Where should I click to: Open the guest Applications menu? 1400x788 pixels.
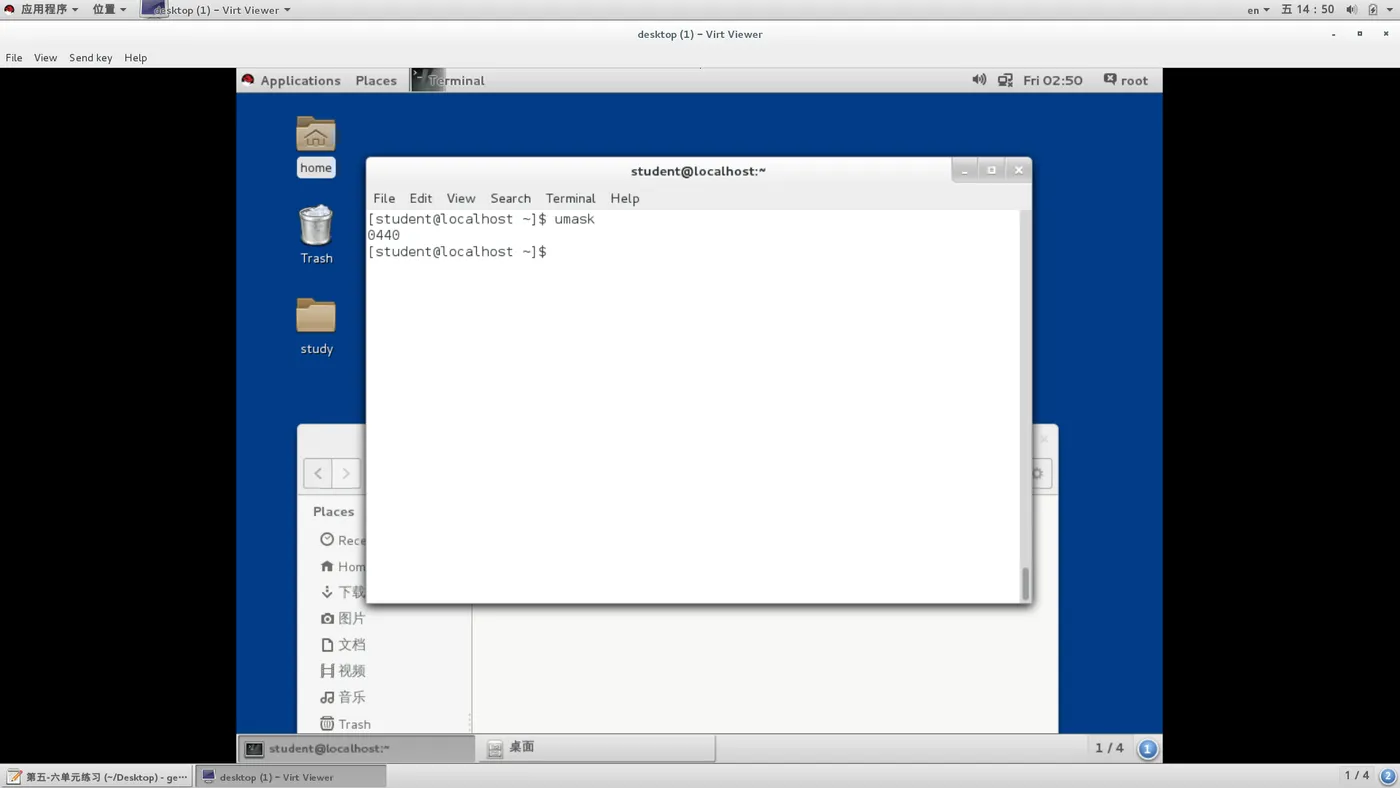pyautogui.click(x=291, y=80)
